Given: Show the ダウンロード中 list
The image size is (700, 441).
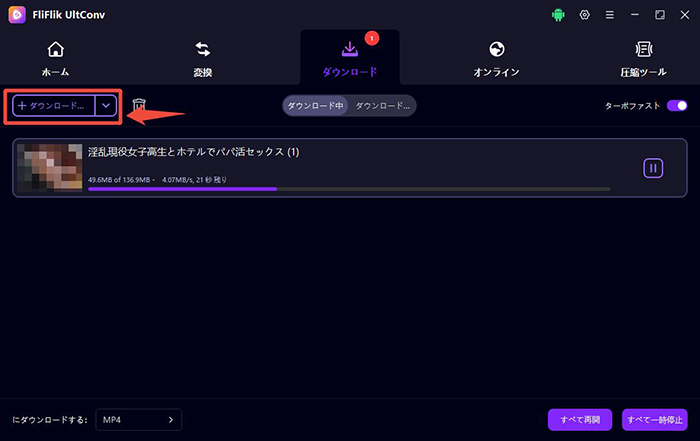Looking at the screenshot, I should tap(315, 106).
